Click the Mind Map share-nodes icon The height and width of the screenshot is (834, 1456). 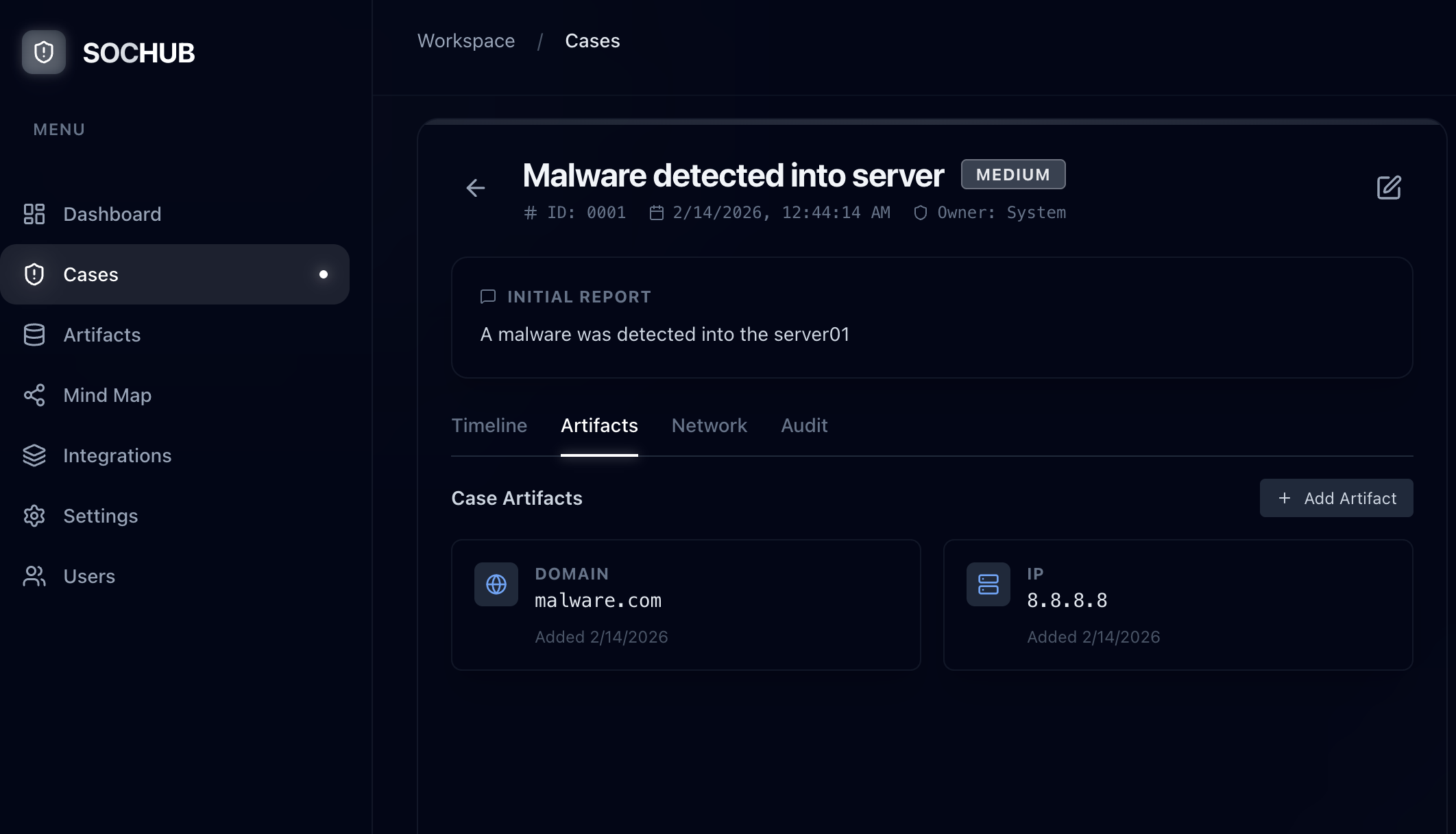pyautogui.click(x=34, y=395)
